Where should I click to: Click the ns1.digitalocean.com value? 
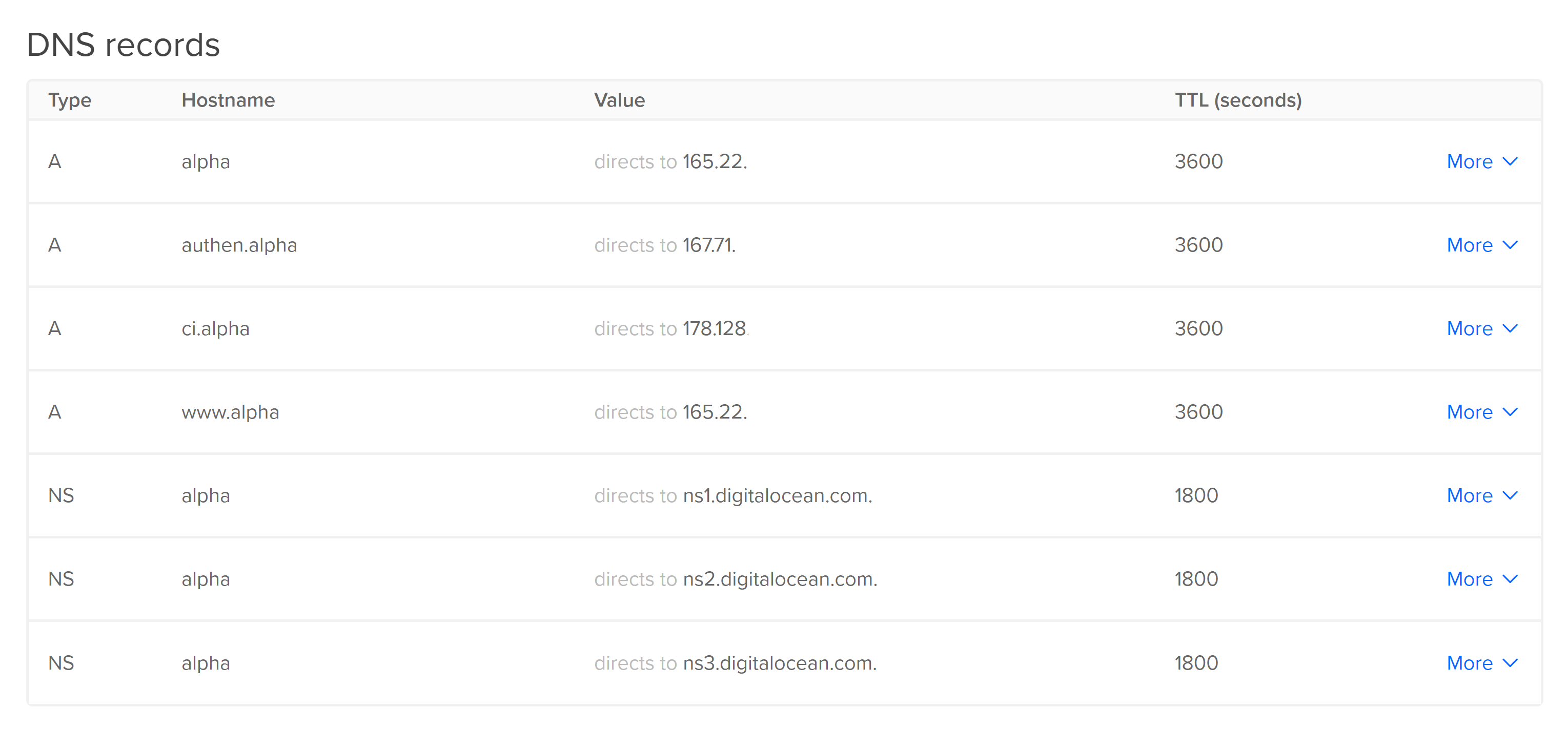(x=777, y=495)
